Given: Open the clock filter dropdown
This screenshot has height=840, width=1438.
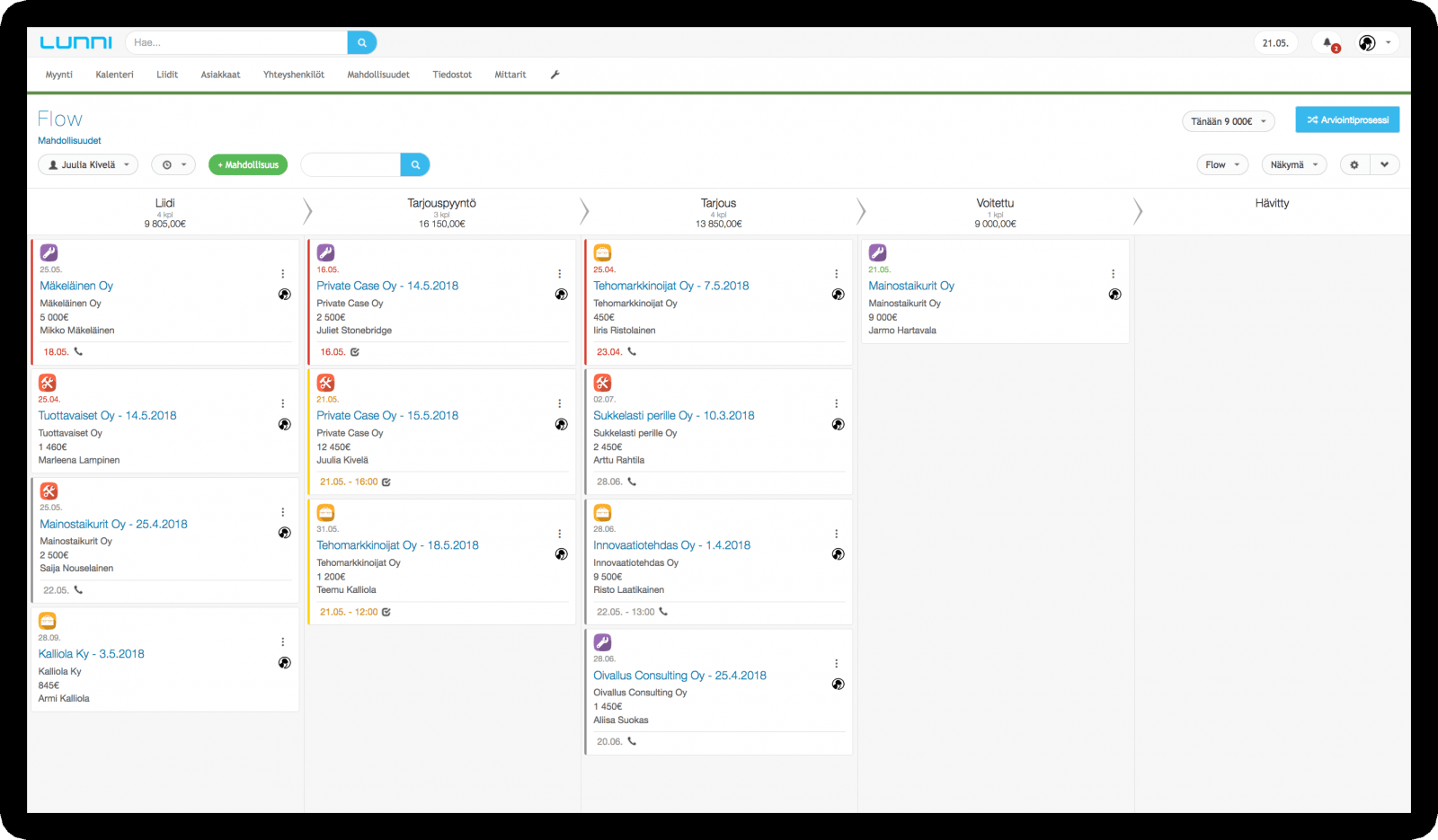Looking at the screenshot, I should (x=173, y=164).
